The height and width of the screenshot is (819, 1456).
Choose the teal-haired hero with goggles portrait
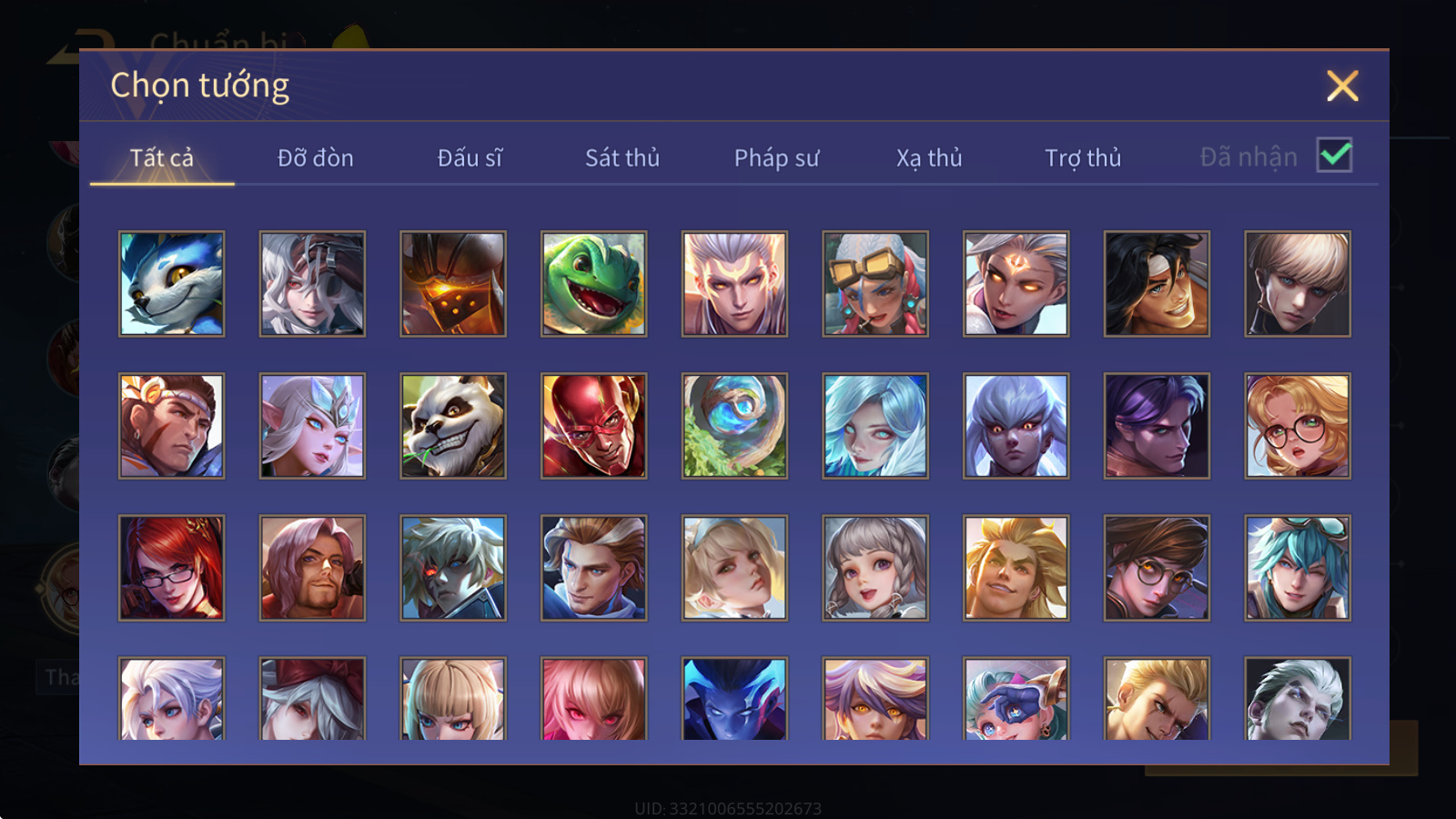coord(1298,568)
